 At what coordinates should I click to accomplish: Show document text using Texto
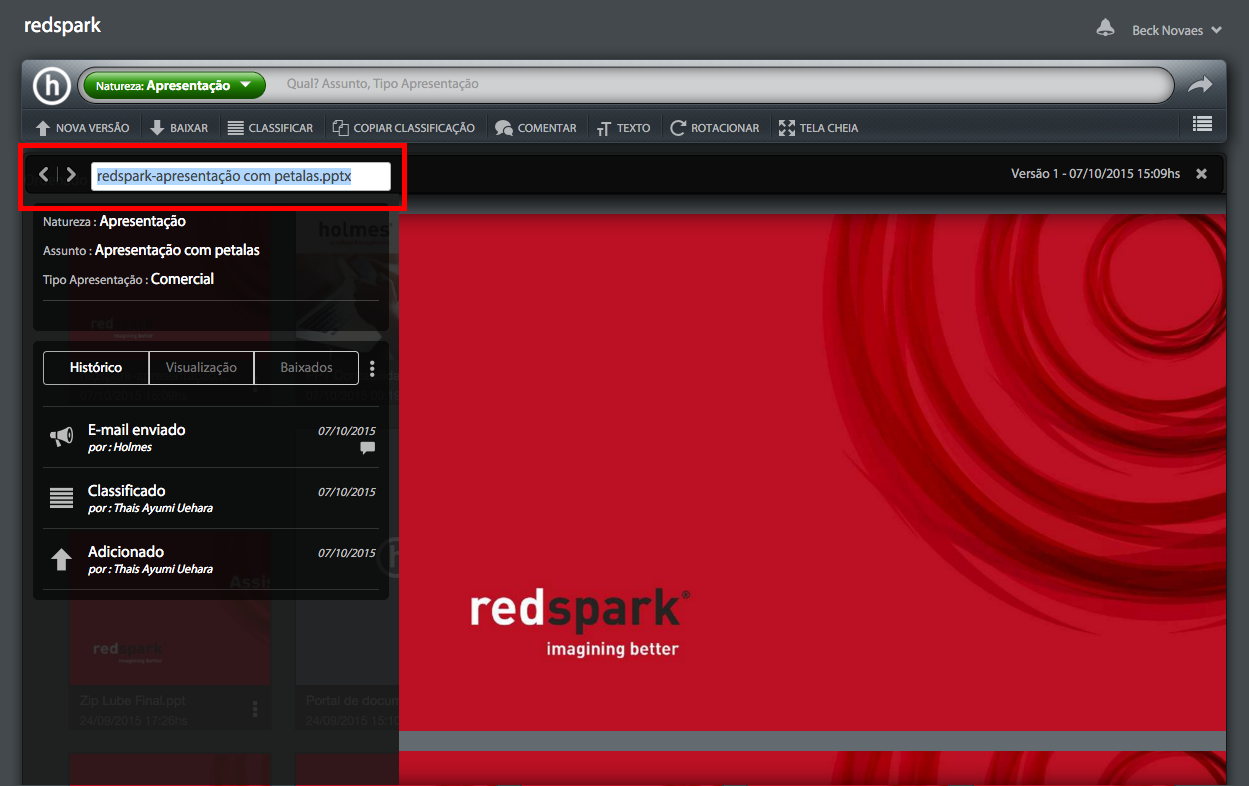623,128
